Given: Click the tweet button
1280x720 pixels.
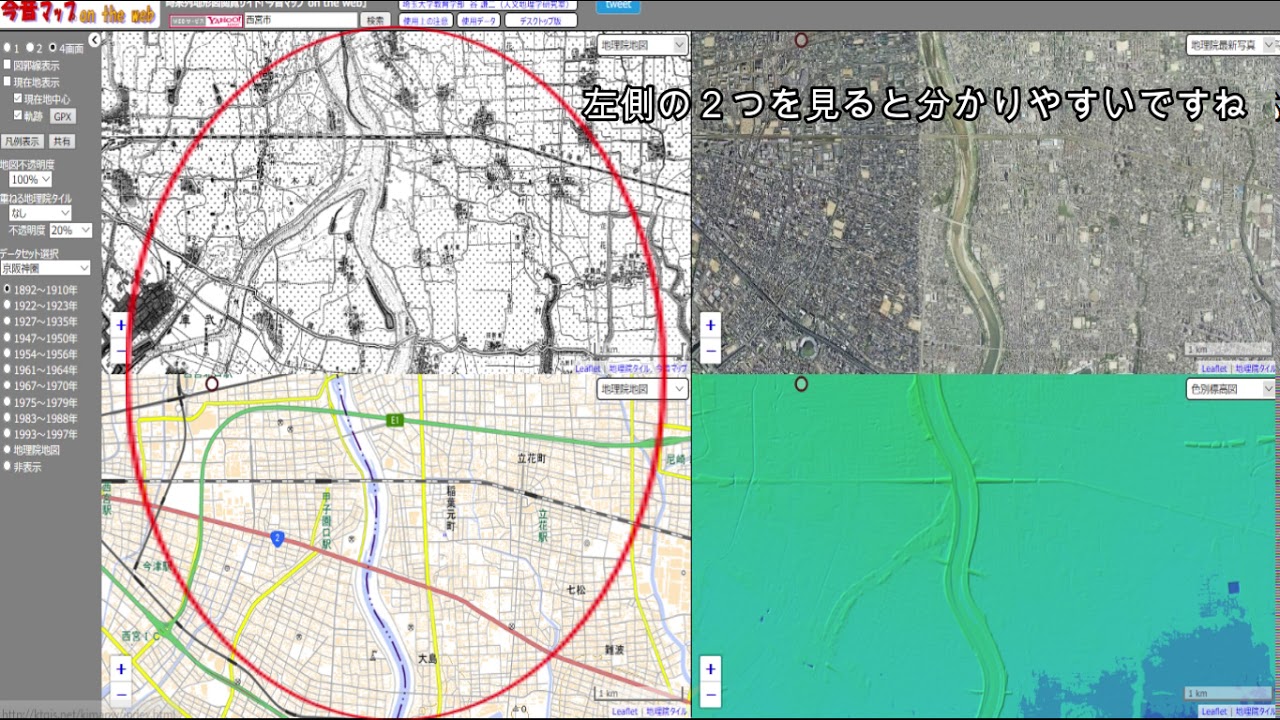Looking at the screenshot, I should (x=618, y=5).
